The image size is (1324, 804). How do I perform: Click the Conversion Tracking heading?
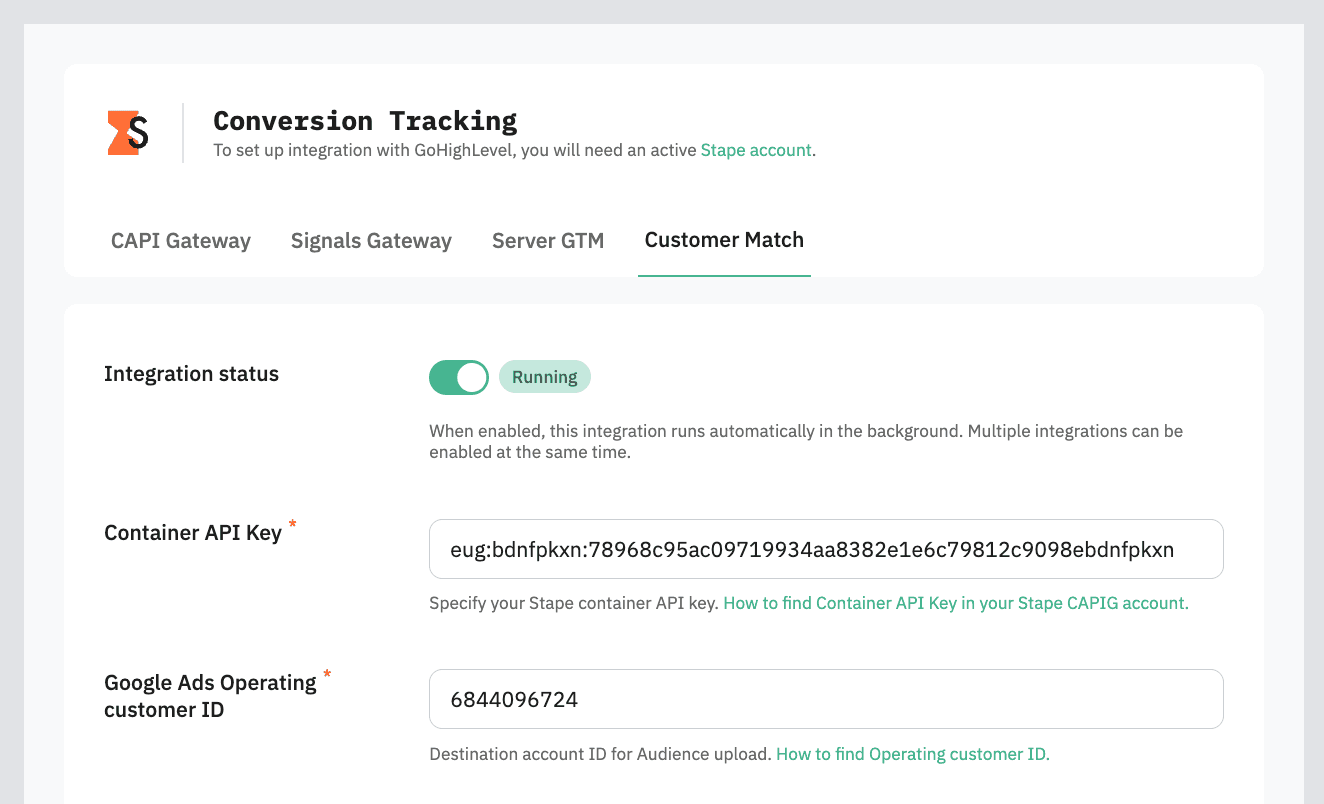point(365,120)
